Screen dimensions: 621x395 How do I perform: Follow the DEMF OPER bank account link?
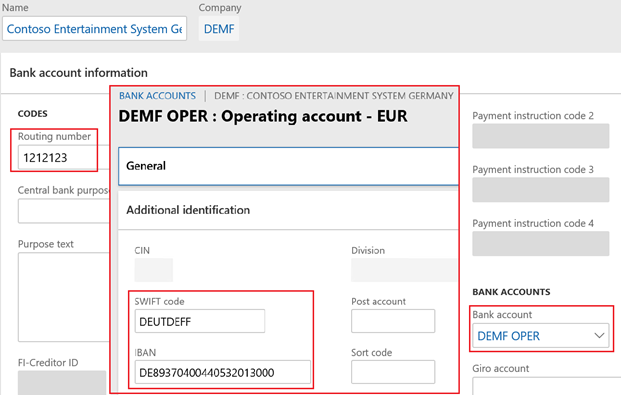click(x=508, y=336)
